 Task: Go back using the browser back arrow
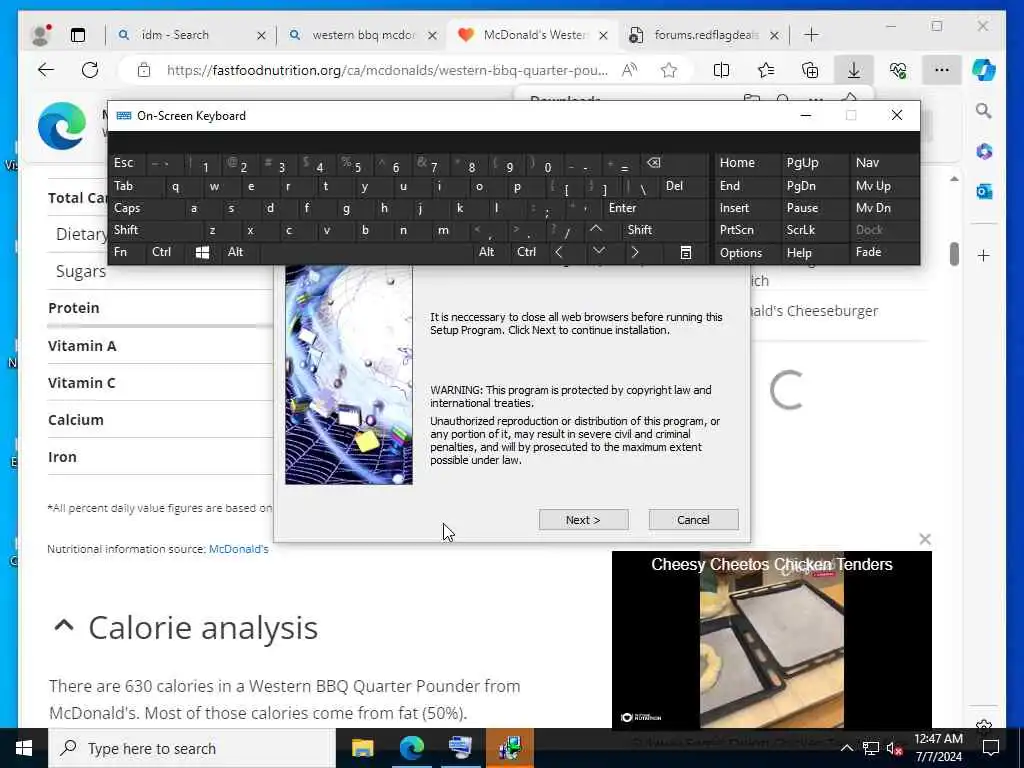click(x=46, y=70)
